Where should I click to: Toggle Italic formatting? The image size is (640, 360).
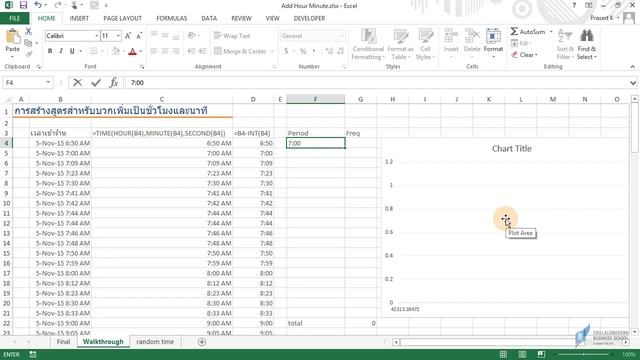point(61,51)
